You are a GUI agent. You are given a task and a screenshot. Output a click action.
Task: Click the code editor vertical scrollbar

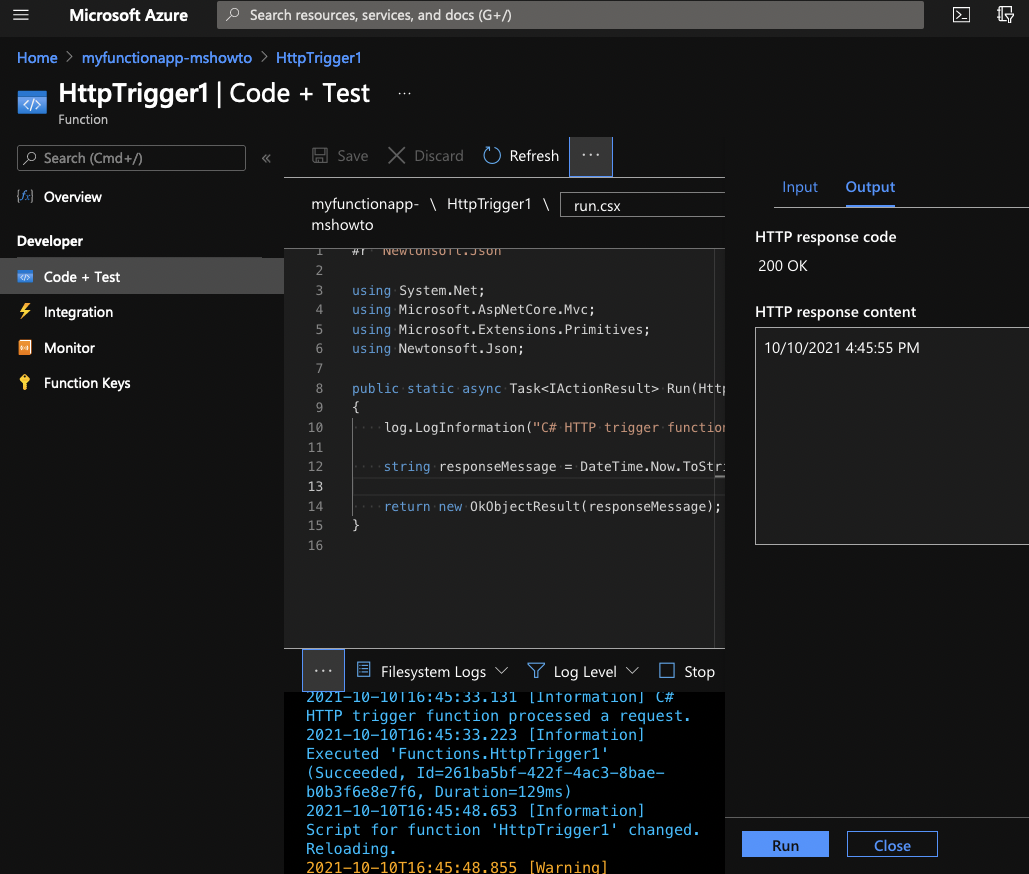coord(719,448)
